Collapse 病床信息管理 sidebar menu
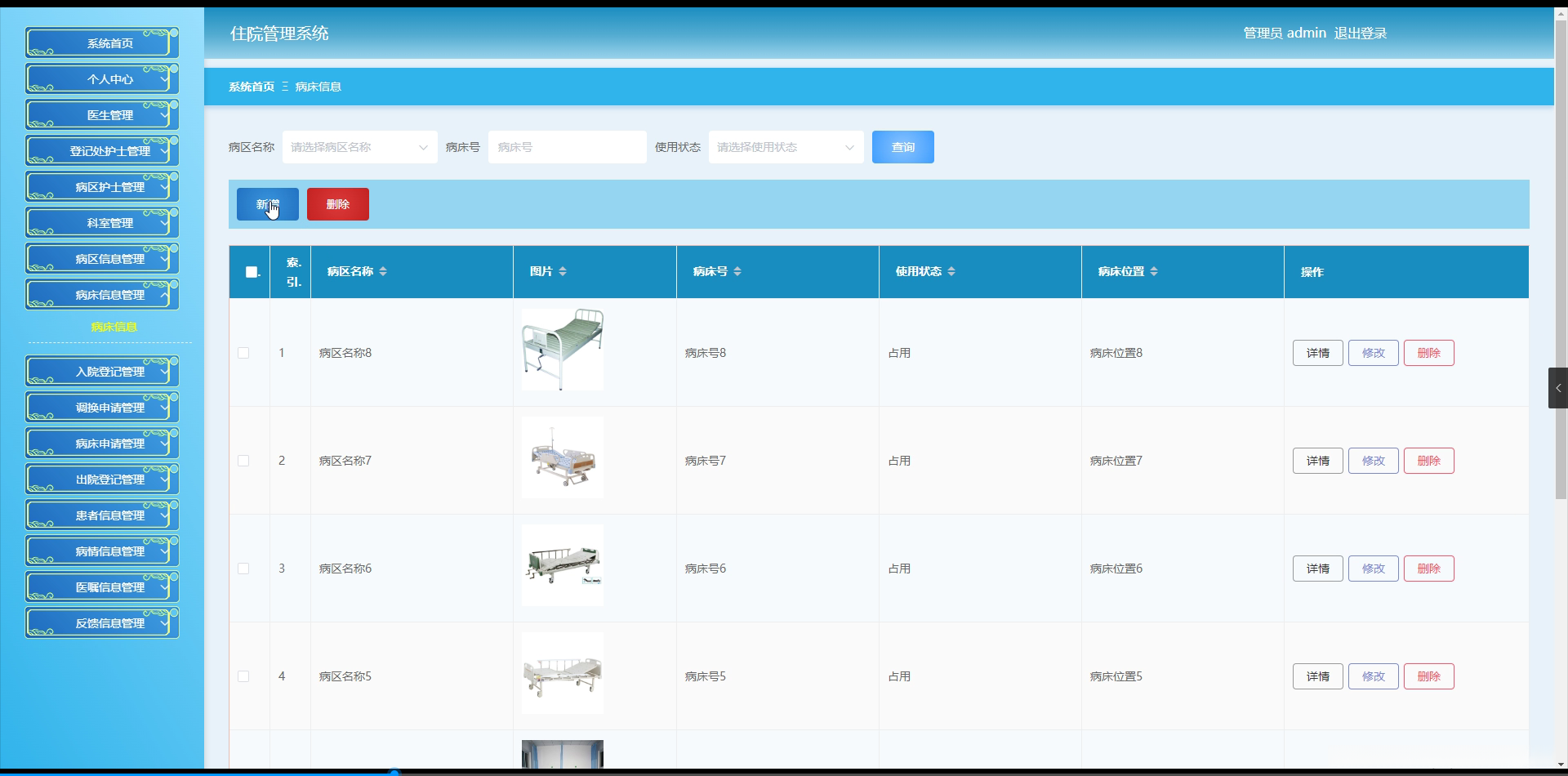This screenshot has width=1568, height=776. point(102,295)
